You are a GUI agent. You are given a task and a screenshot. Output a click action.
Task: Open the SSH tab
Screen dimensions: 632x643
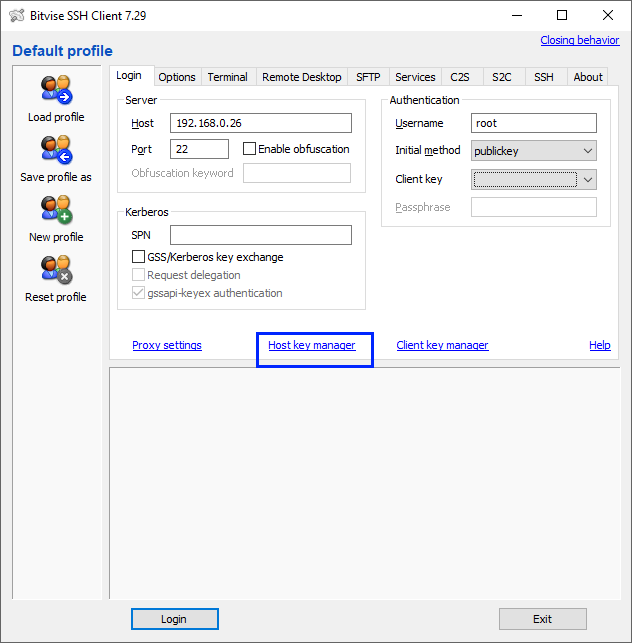544,77
